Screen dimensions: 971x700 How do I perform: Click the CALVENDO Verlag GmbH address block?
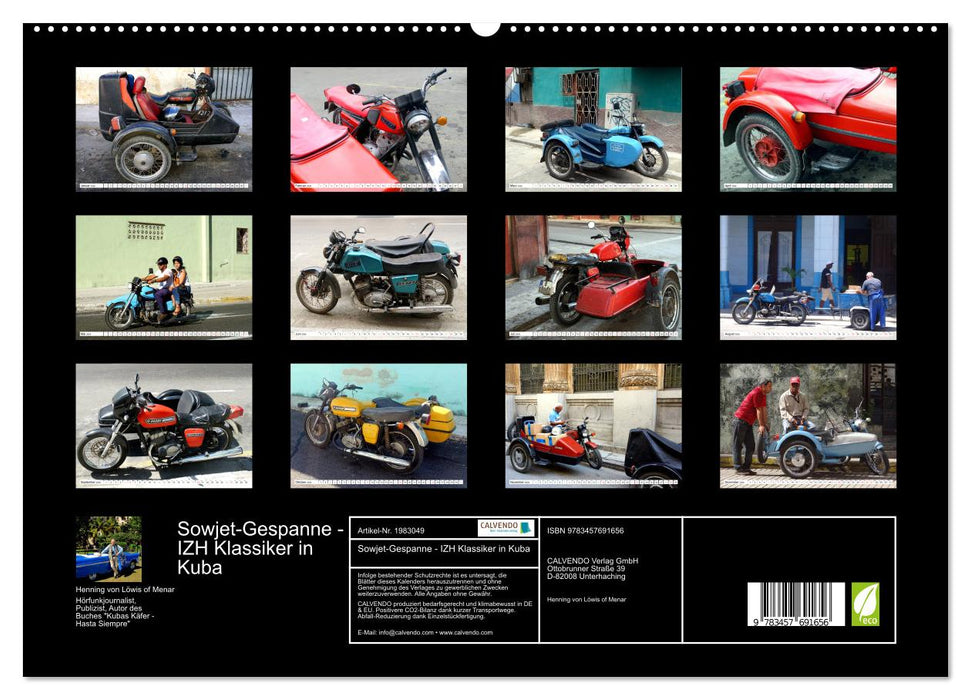[x=593, y=569]
